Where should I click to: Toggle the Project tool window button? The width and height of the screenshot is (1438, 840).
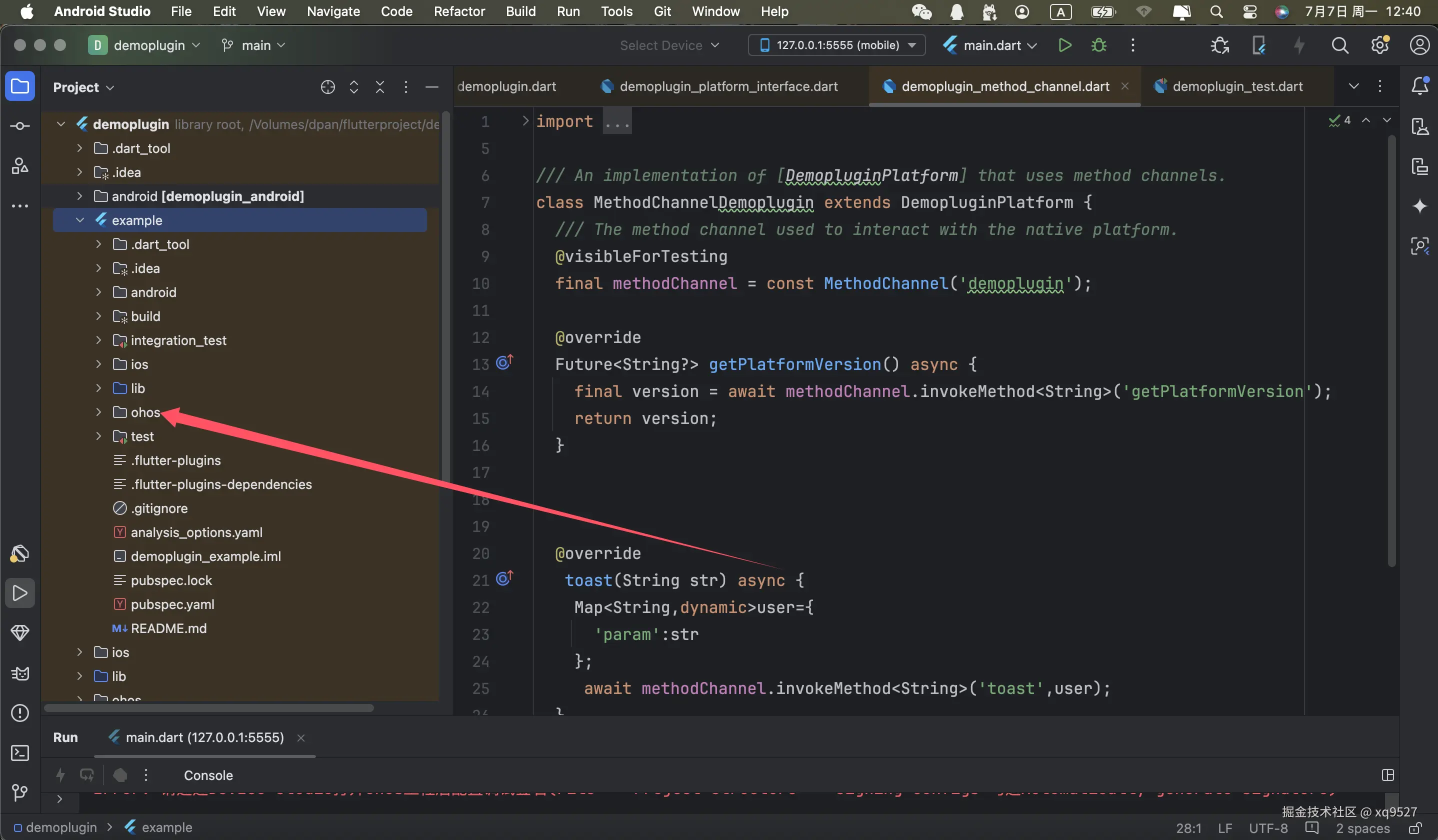(20, 86)
